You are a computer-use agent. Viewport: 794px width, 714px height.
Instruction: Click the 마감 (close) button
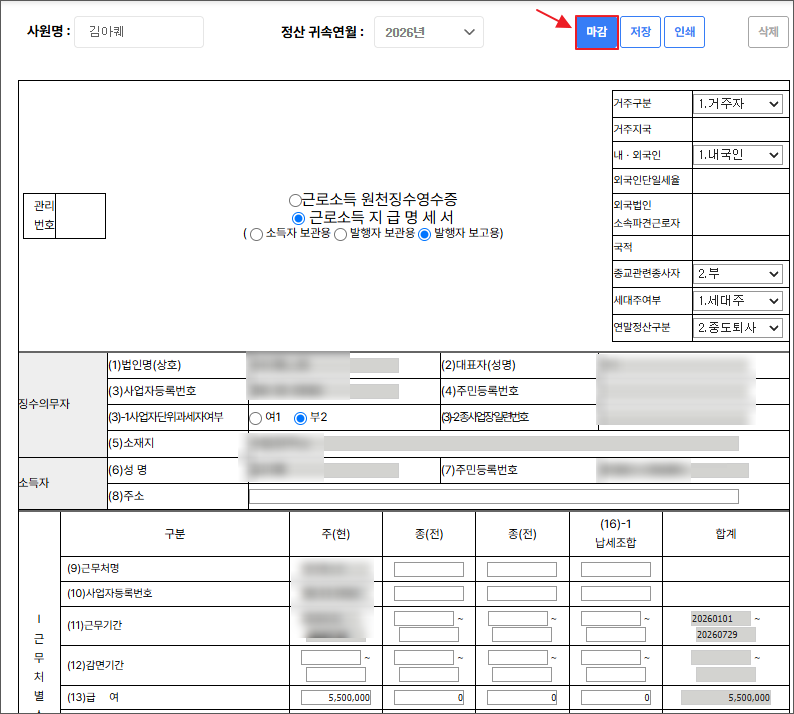click(597, 32)
